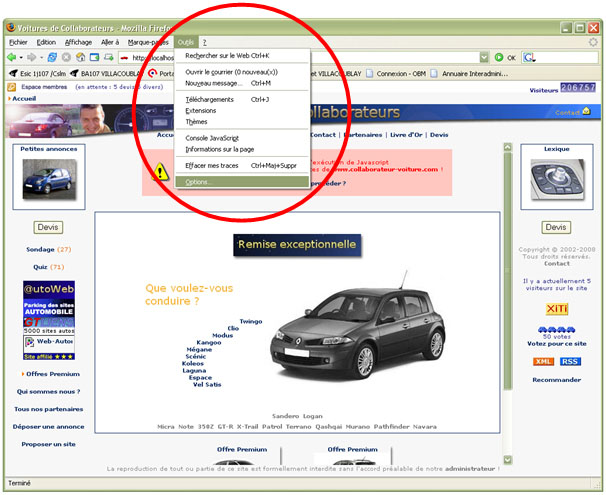The height and width of the screenshot is (495, 606).
Task: Select Informations sur la page entry
Action: 242,149
